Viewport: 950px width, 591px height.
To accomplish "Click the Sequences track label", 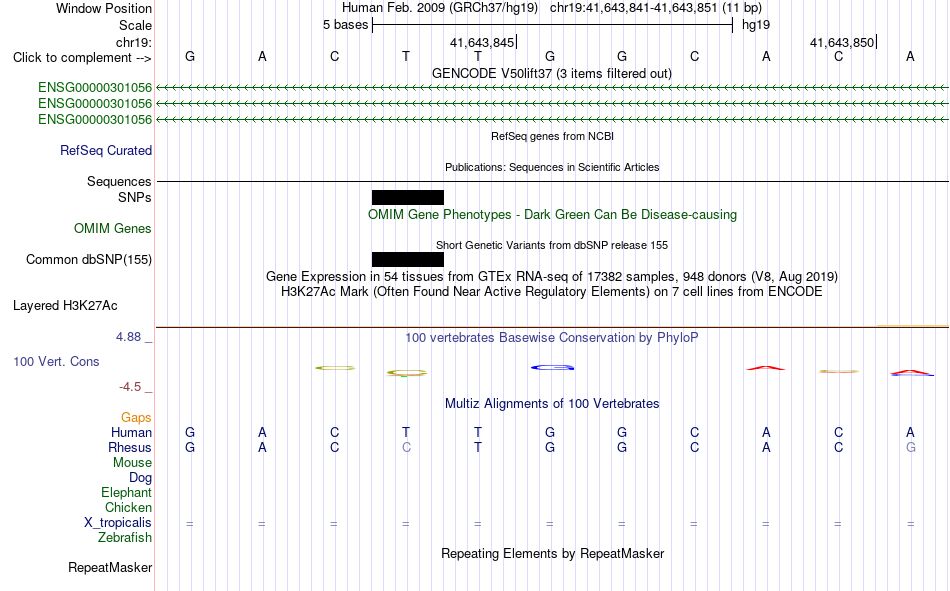I will pos(119,181).
